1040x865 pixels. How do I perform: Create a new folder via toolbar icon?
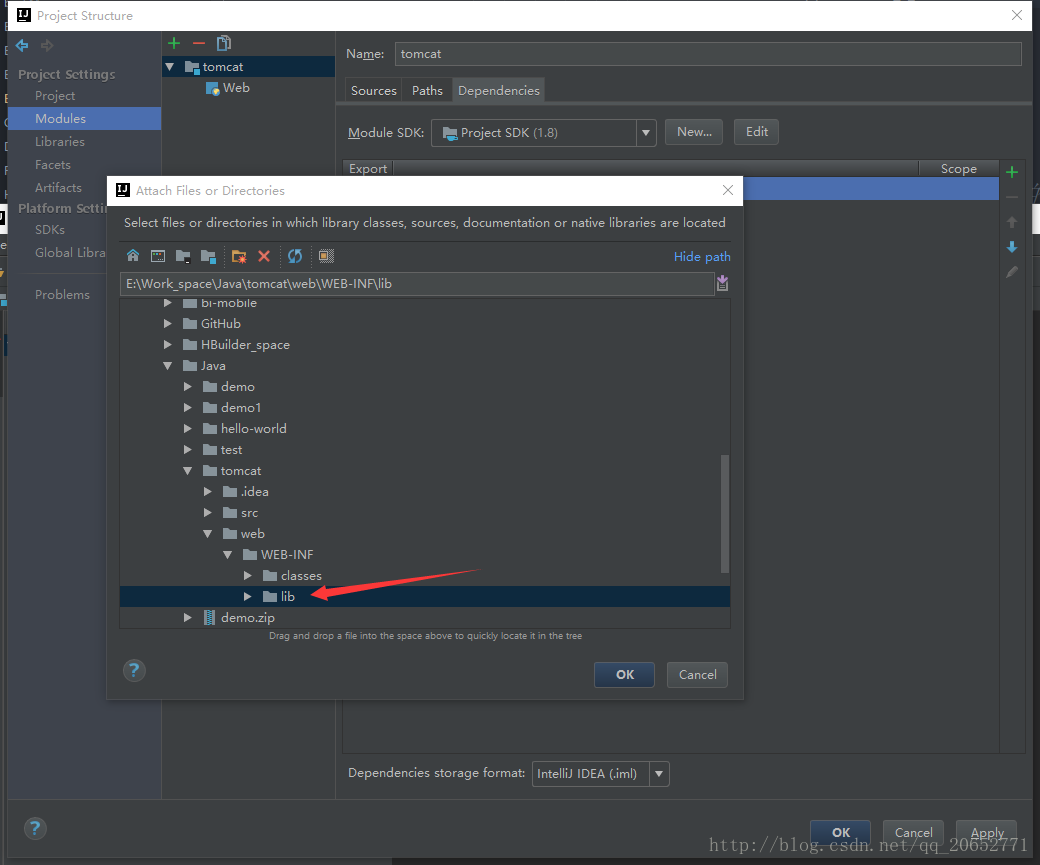[239, 256]
